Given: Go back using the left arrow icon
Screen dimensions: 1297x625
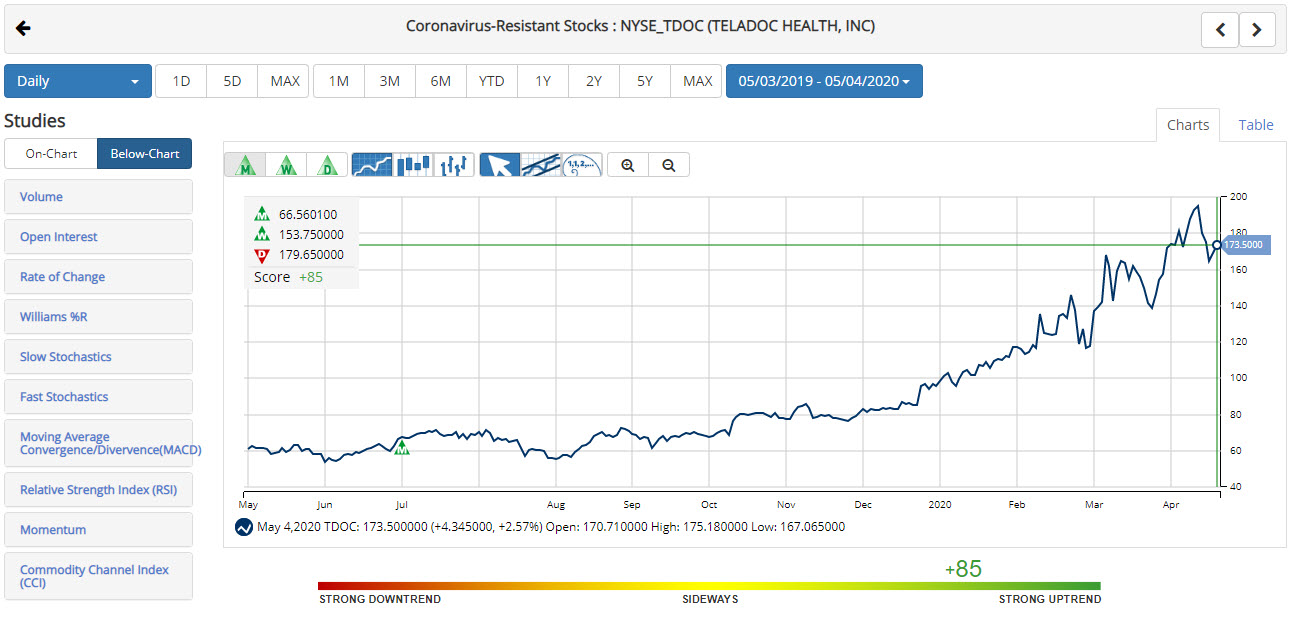Looking at the screenshot, I should pyautogui.click(x=24, y=28).
